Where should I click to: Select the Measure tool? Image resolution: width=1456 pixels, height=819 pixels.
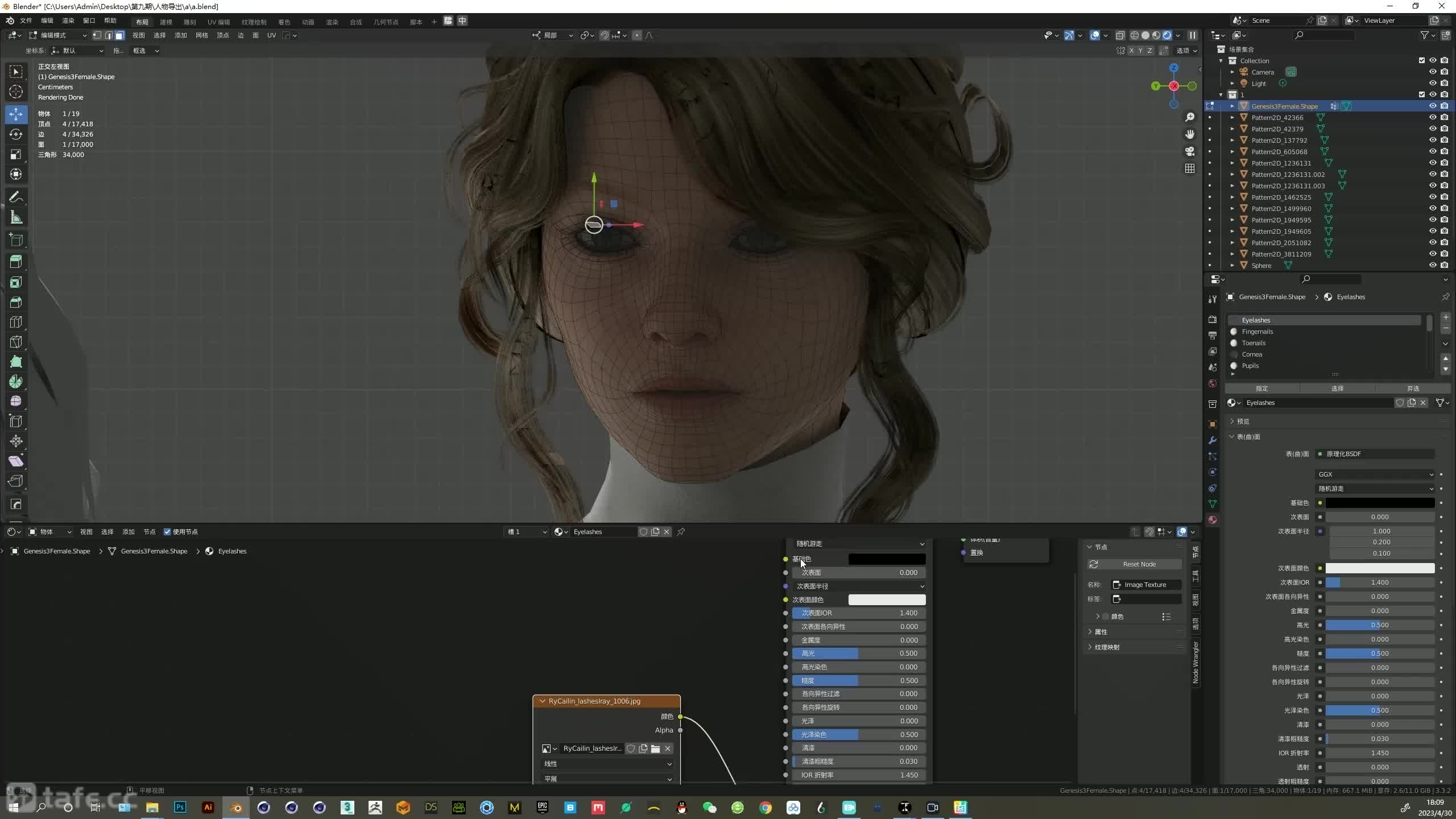[16, 217]
